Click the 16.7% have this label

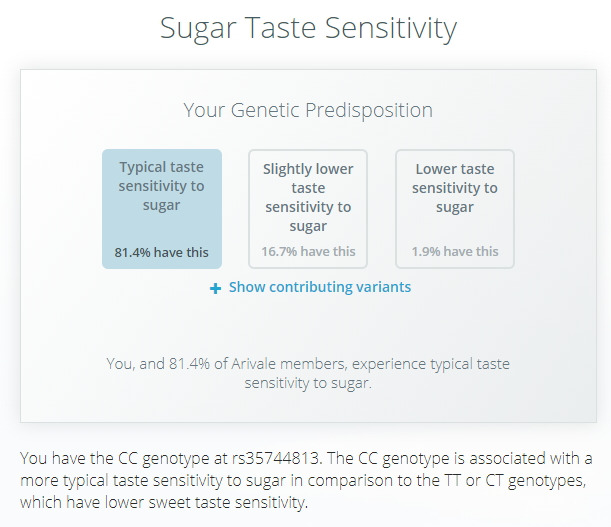coord(308,252)
